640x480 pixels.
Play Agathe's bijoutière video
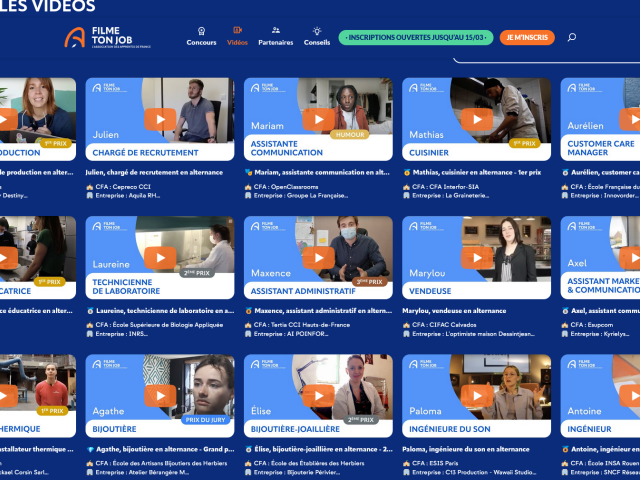160,396
